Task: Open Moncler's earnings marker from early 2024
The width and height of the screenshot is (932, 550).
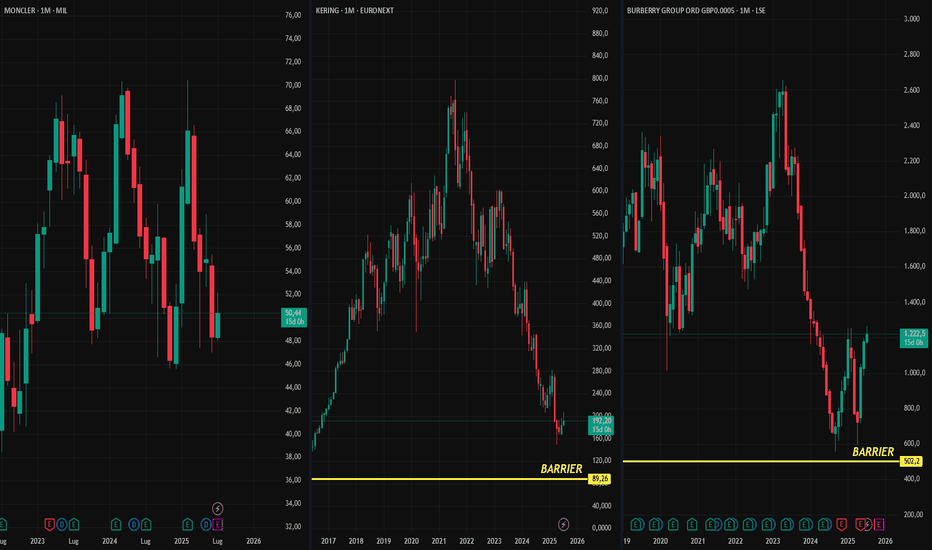Action: [116, 524]
